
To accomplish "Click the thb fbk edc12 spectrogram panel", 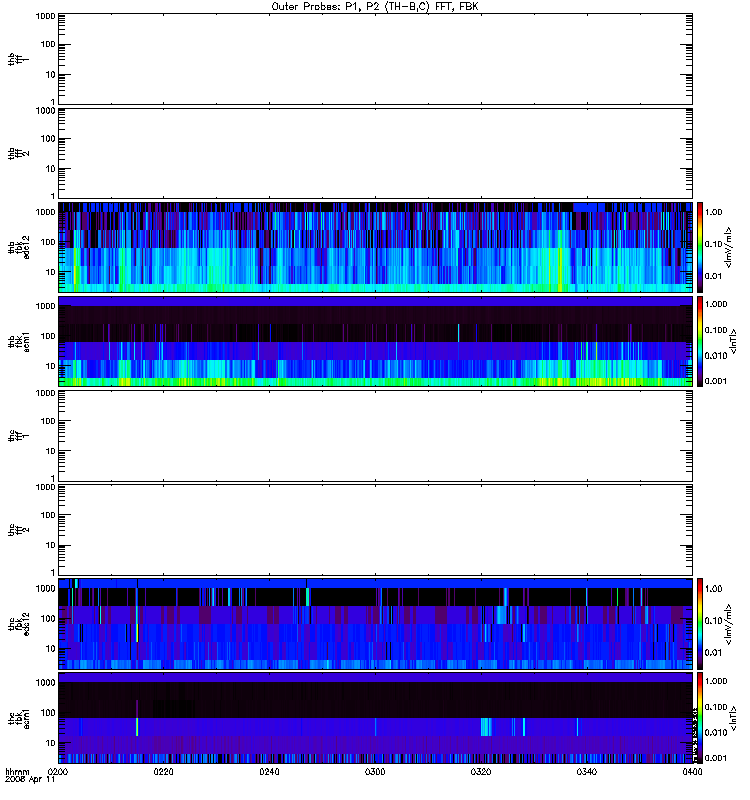I will coord(375,247).
